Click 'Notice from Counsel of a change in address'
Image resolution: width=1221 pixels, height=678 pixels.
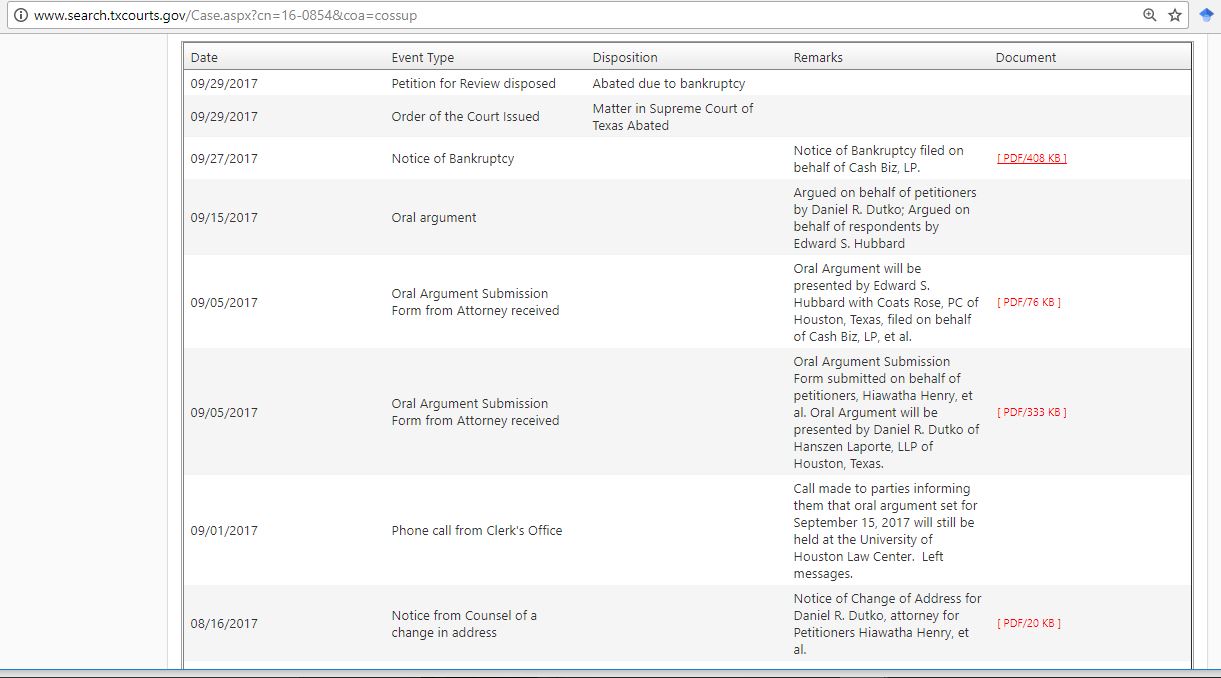click(464, 624)
